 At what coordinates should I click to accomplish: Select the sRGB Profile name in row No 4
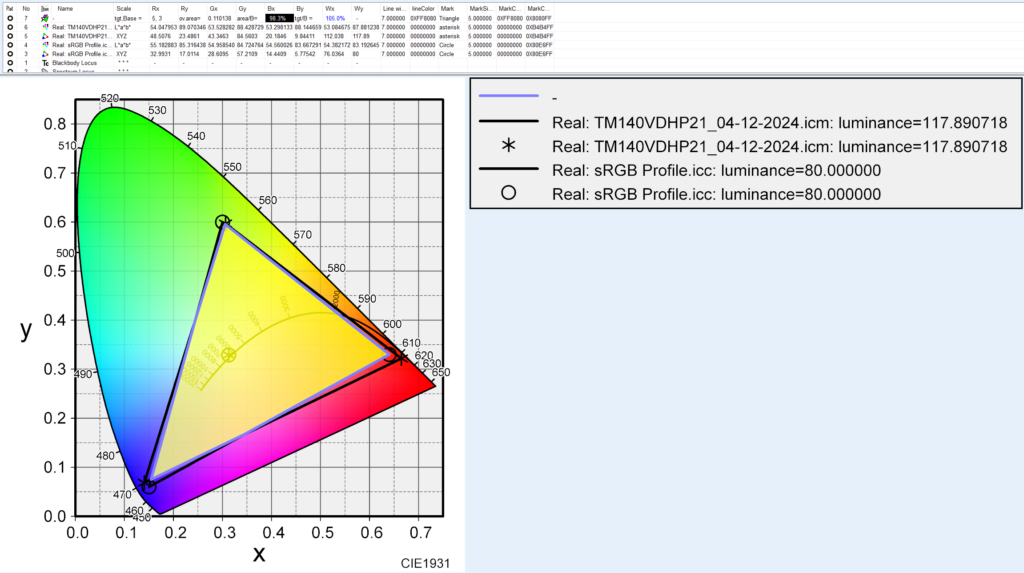pos(82,45)
